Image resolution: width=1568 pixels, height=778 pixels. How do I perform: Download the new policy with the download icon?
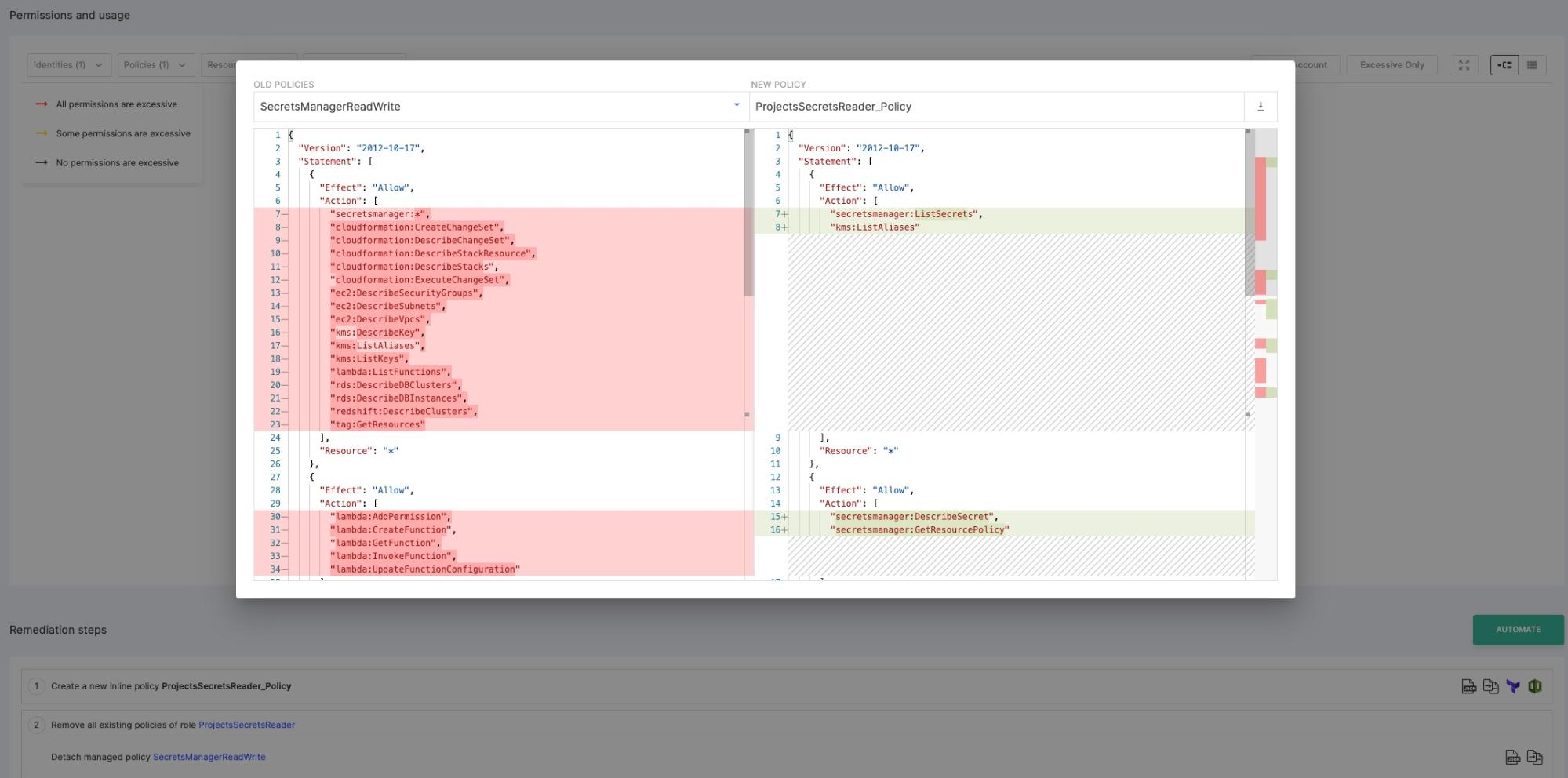[1261, 107]
